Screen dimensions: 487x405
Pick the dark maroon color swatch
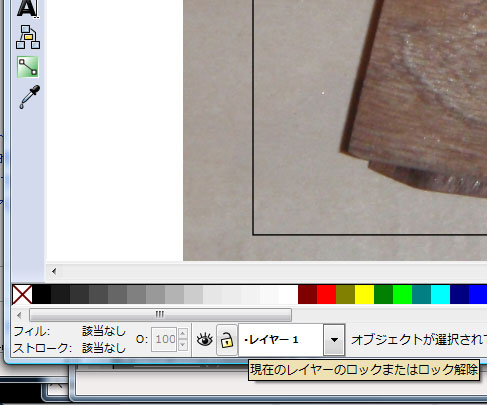pos(307,295)
